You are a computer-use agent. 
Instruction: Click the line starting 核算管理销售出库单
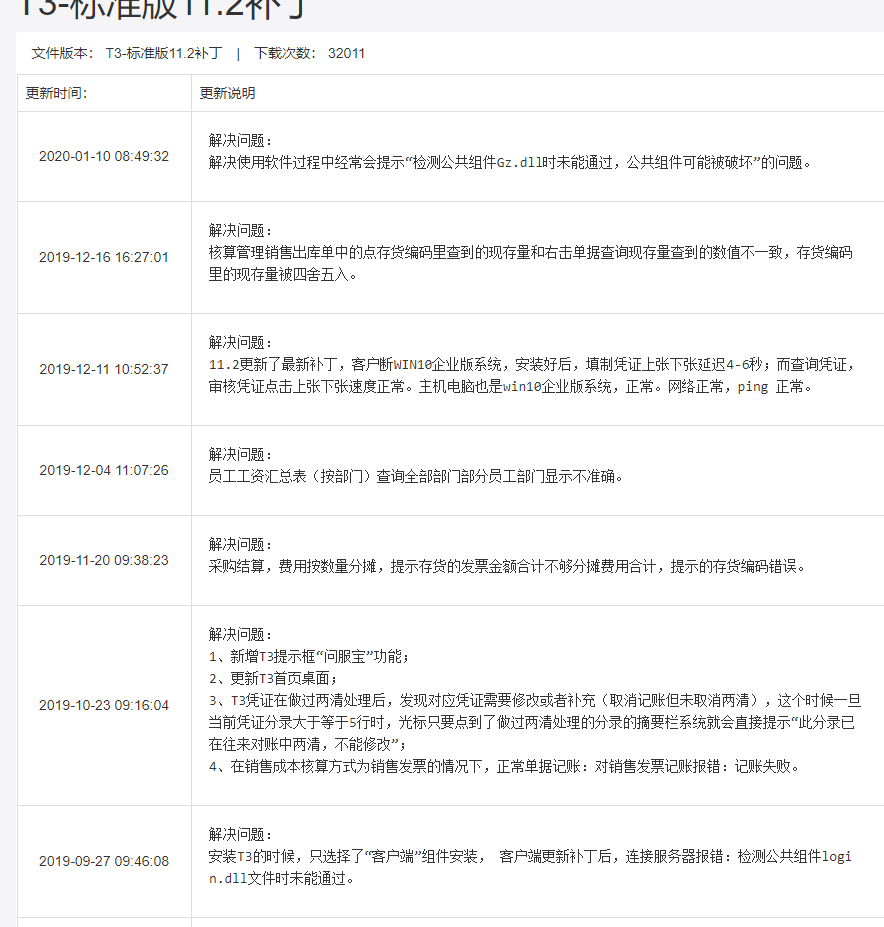pos(530,252)
